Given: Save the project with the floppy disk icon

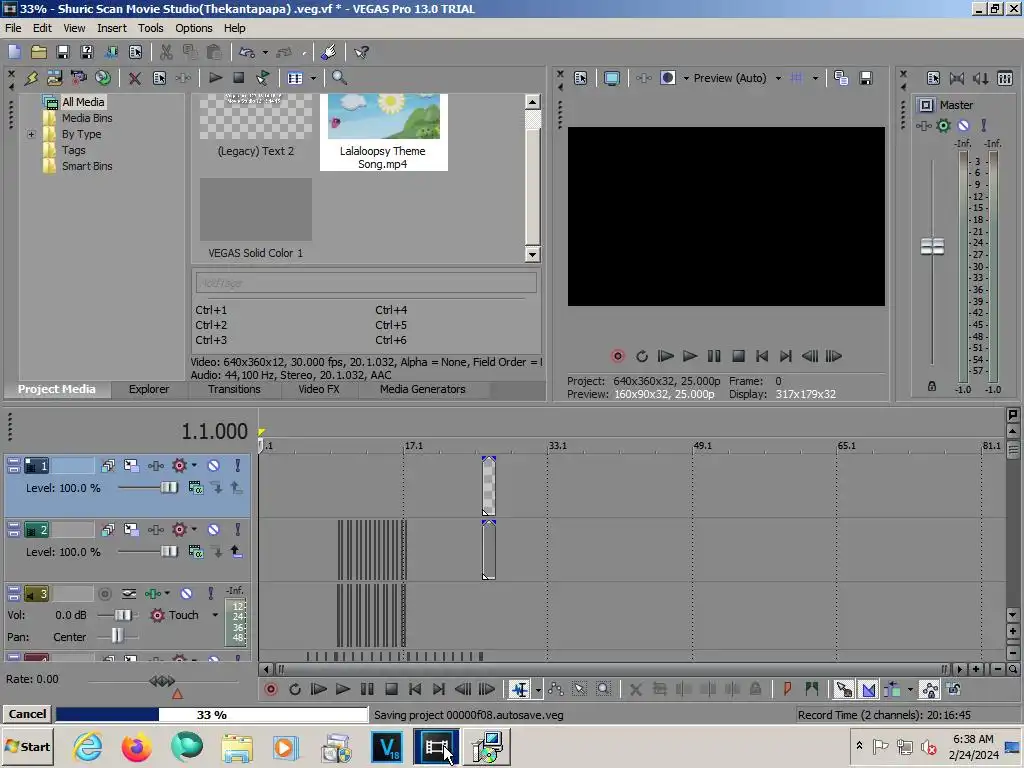Looking at the screenshot, I should (x=63, y=52).
